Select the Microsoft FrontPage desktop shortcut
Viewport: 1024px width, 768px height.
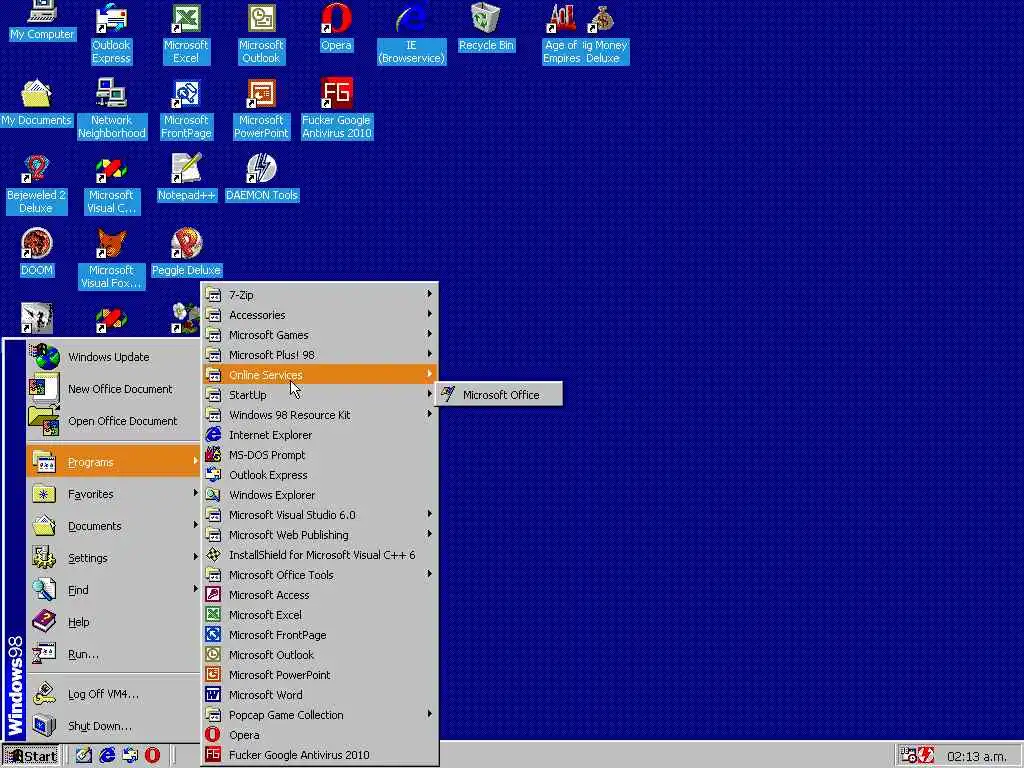[186, 108]
